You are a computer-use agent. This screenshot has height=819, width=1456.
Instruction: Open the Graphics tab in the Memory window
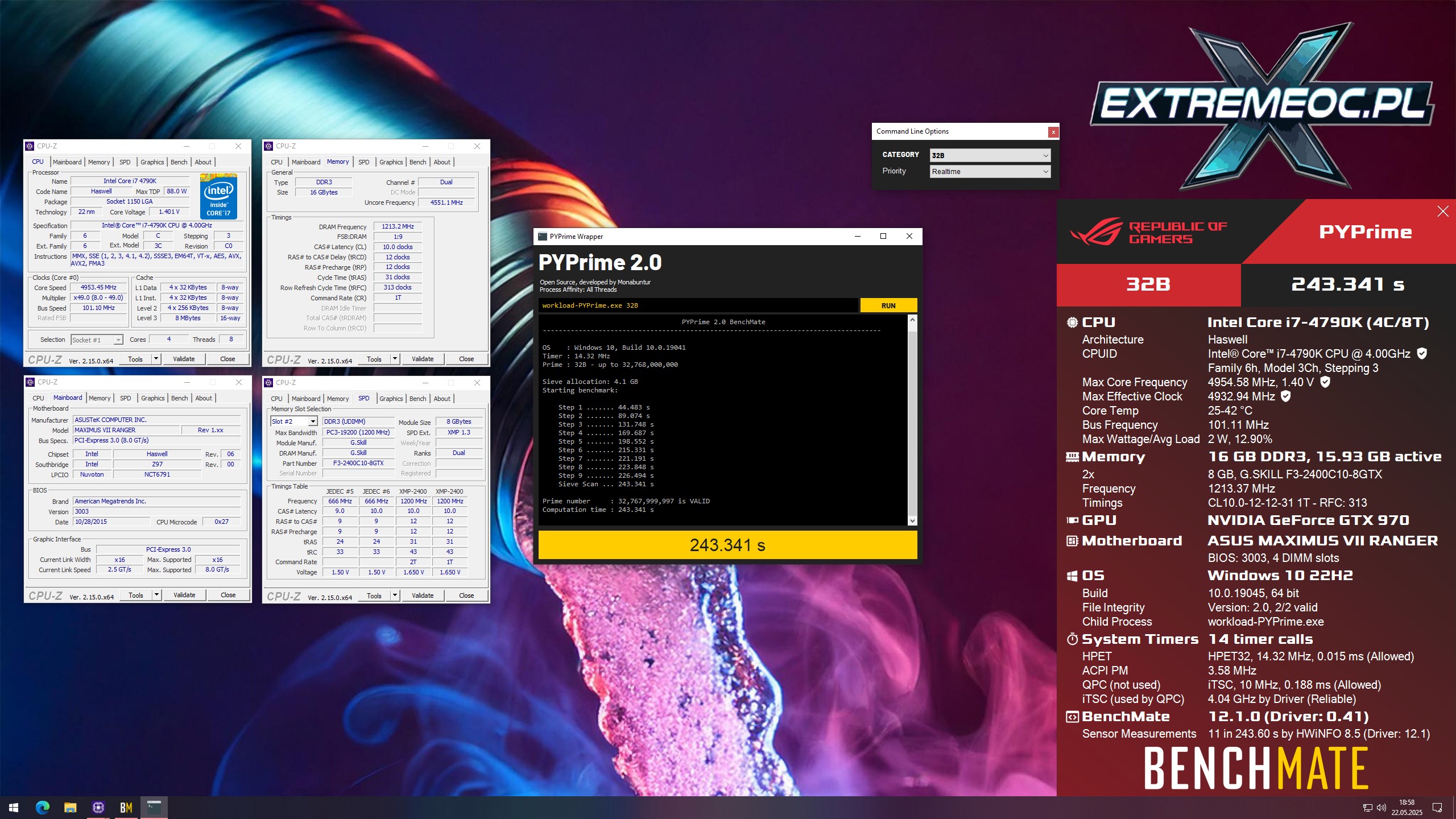click(391, 162)
